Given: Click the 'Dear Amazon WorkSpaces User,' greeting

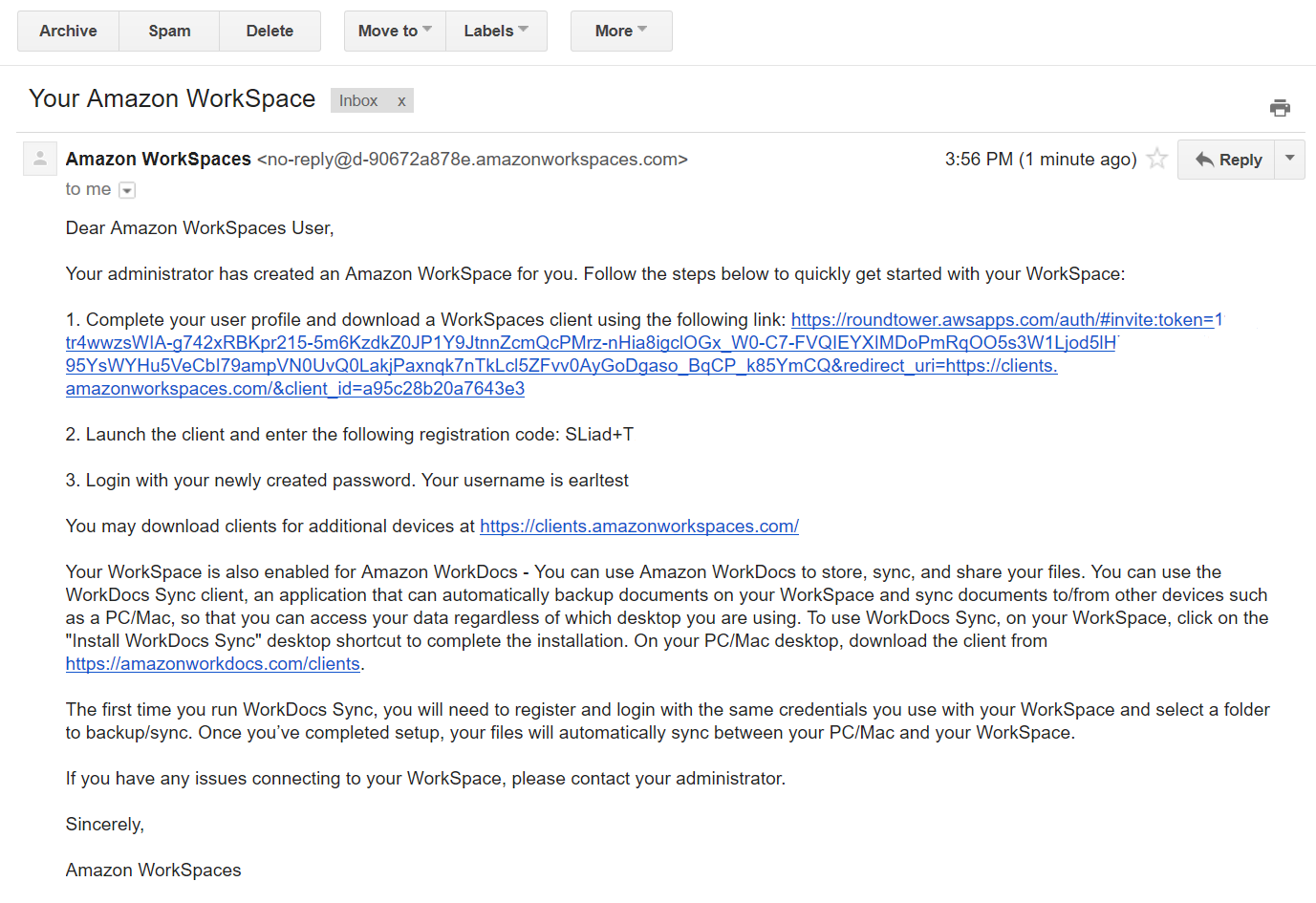Looking at the screenshot, I should pyautogui.click(x=200, y=228).
